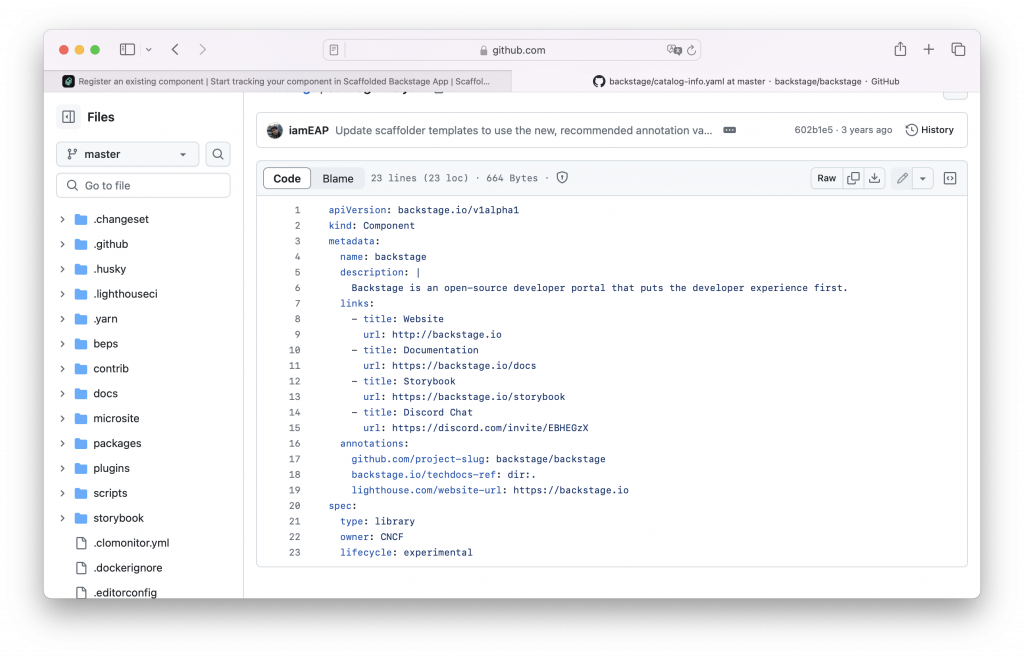
Task: Open the microsite folder
Action: tap(116, 418)
